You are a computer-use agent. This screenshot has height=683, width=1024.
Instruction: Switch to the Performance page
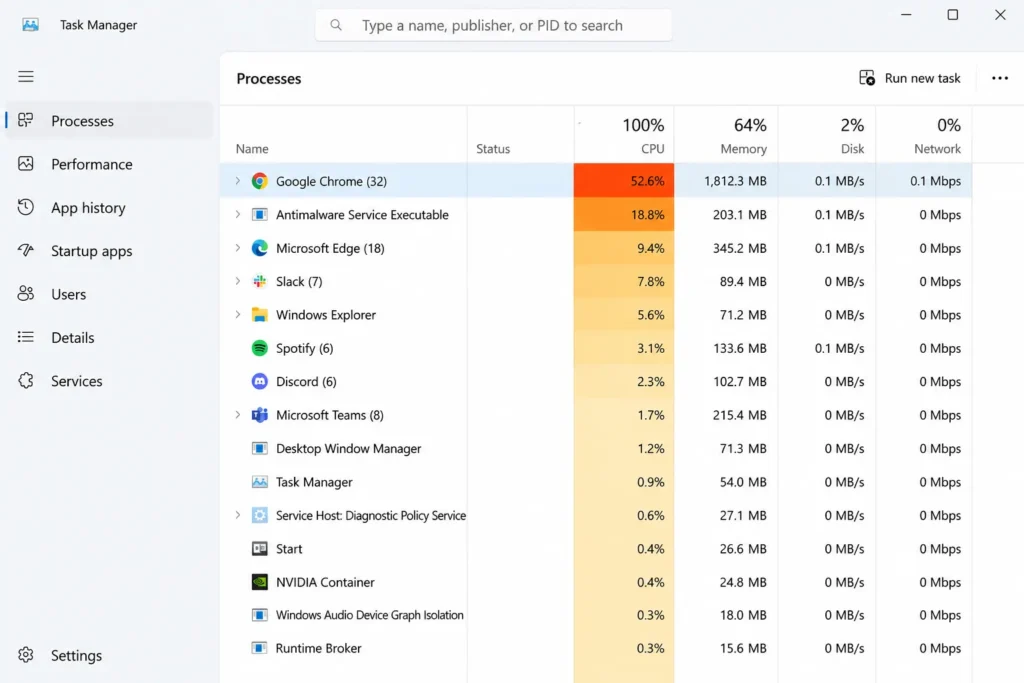click(x=109, y=164)
